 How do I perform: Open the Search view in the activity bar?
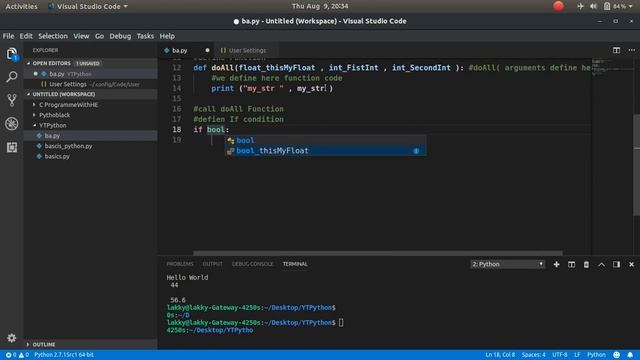click(11, 77)
